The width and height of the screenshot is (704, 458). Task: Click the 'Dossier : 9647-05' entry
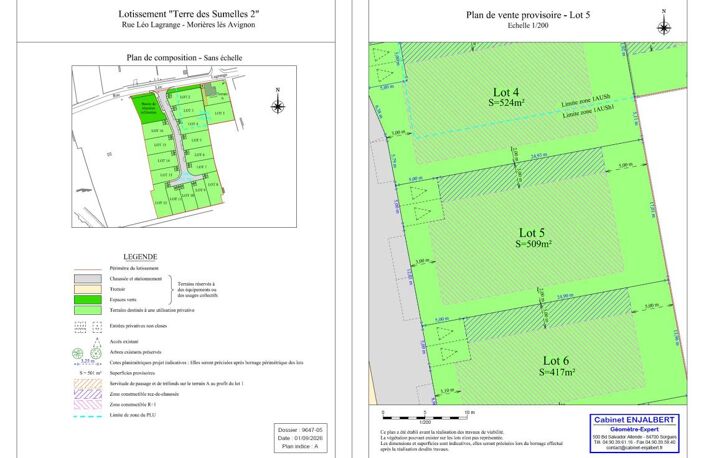pyautogui.click(x=300, y=430)
